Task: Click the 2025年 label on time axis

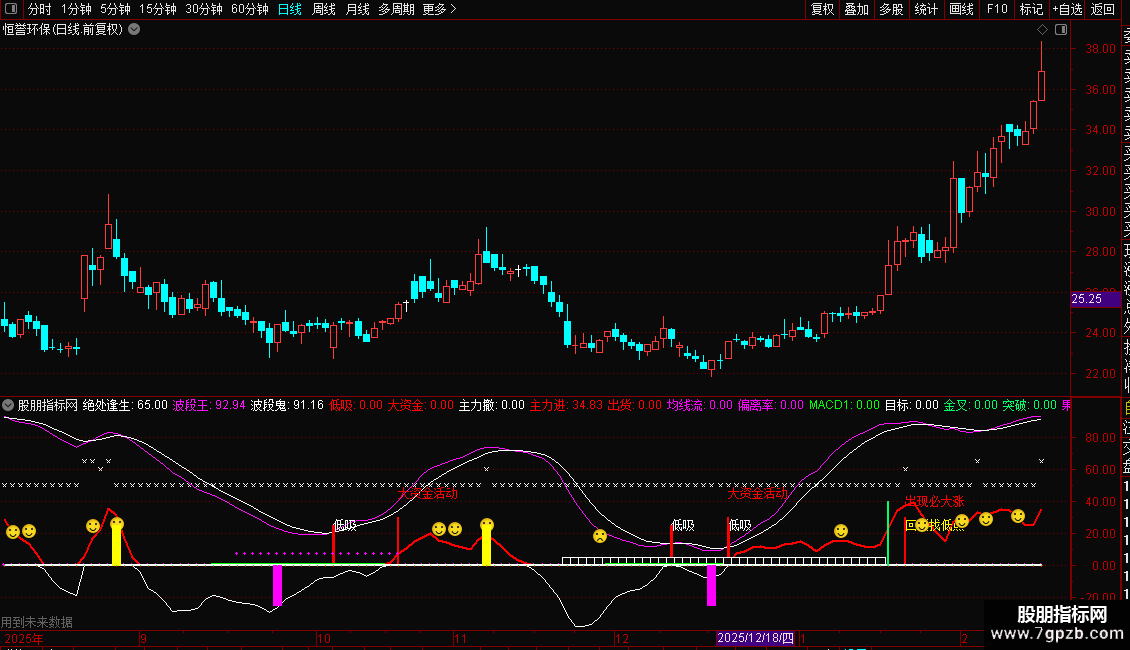Action: 23,638
